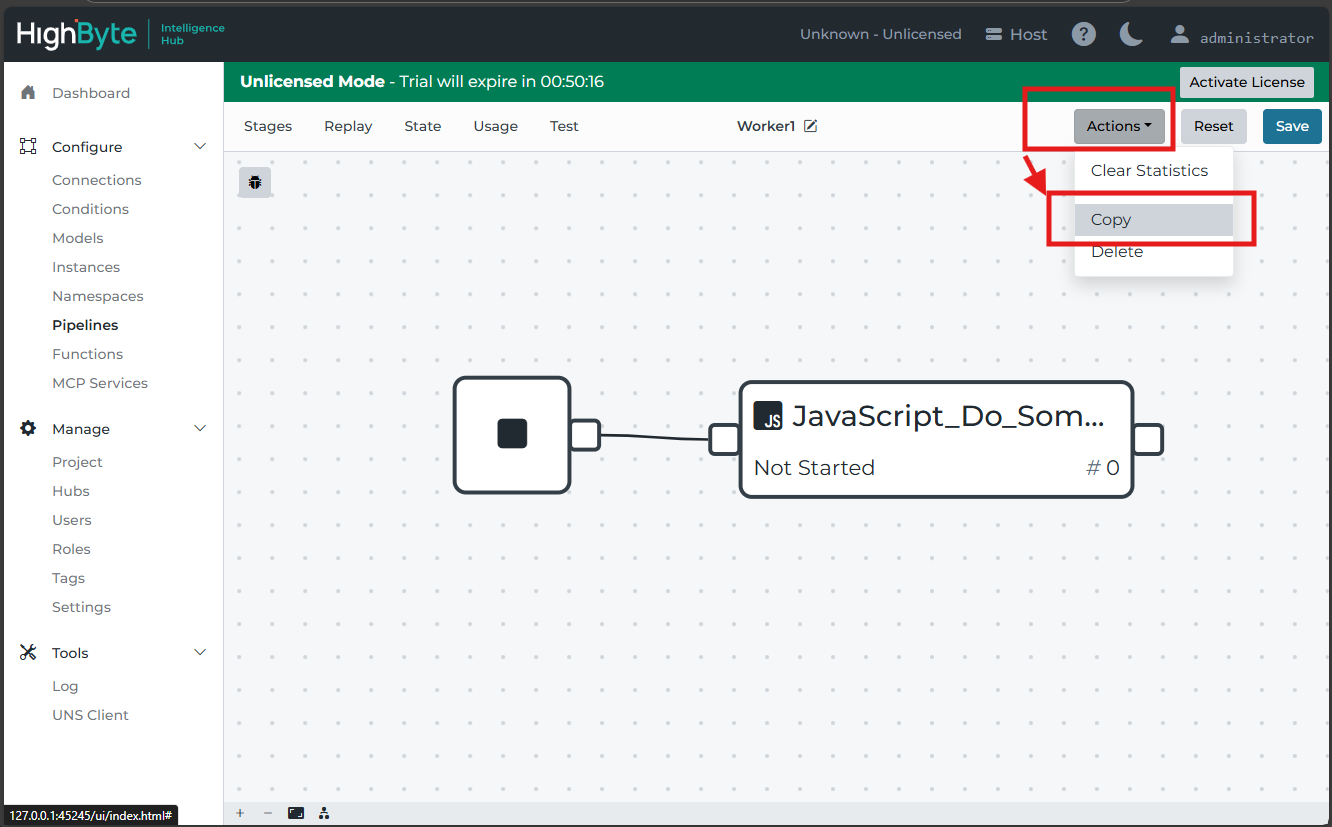Toggle dark mode with the moon icon
Screen dimensions: 1332x827
(1131, 35)
